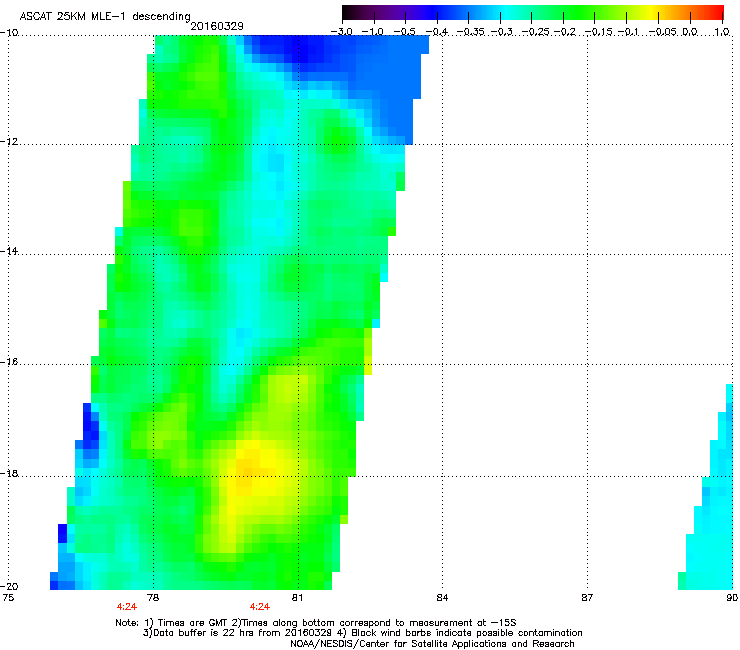Click the 87 longitude axis label
This screenshot has width=740, height=650.
[x=587, y=598]
